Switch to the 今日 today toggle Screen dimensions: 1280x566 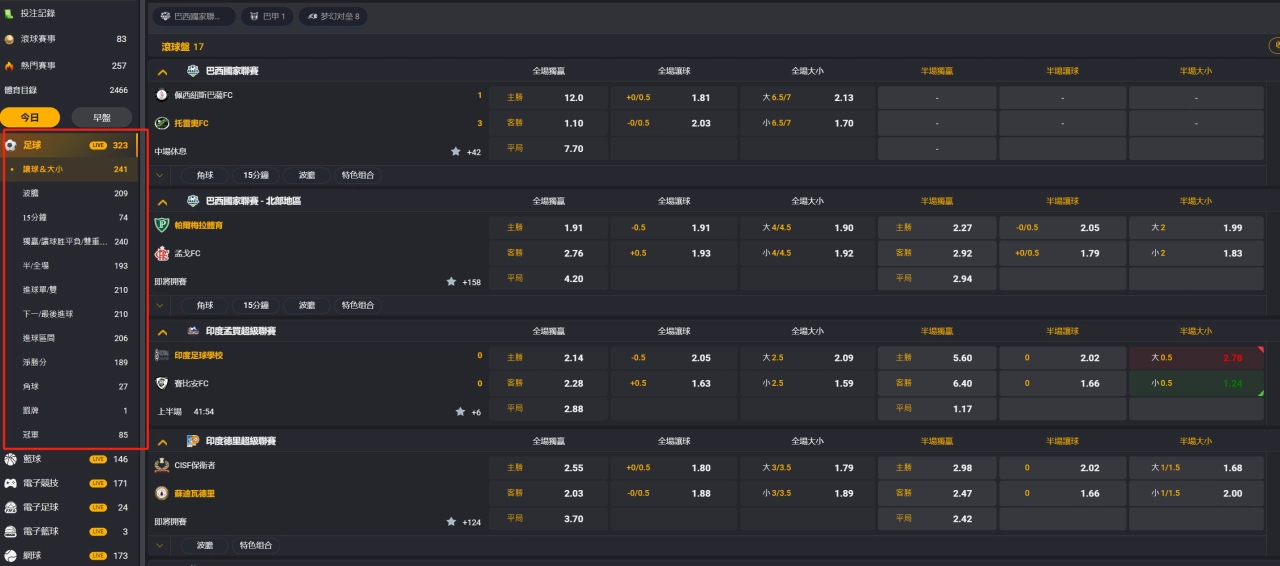(x=30, y=117)
